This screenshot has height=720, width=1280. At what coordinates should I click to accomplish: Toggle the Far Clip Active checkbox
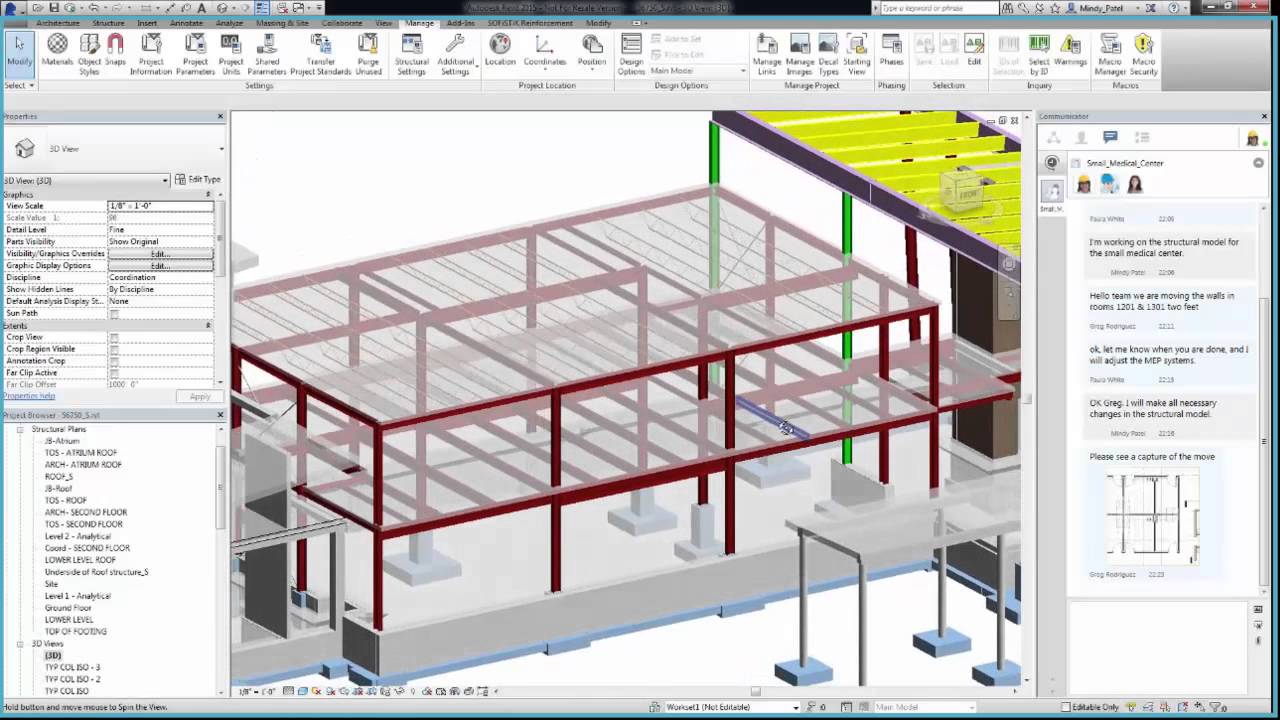(x=114, y=373)
